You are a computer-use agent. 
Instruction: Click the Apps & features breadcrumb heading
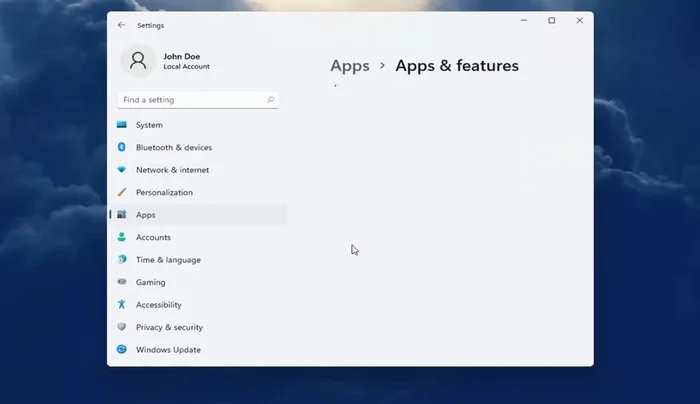[457, 66]
